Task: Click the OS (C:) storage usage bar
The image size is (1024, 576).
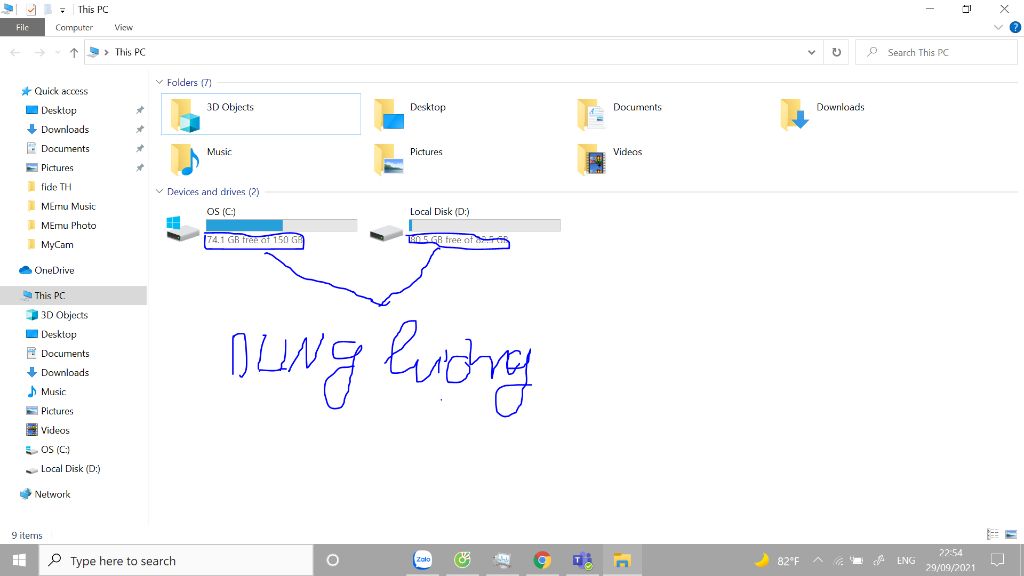Action: (x=281, y=225)
